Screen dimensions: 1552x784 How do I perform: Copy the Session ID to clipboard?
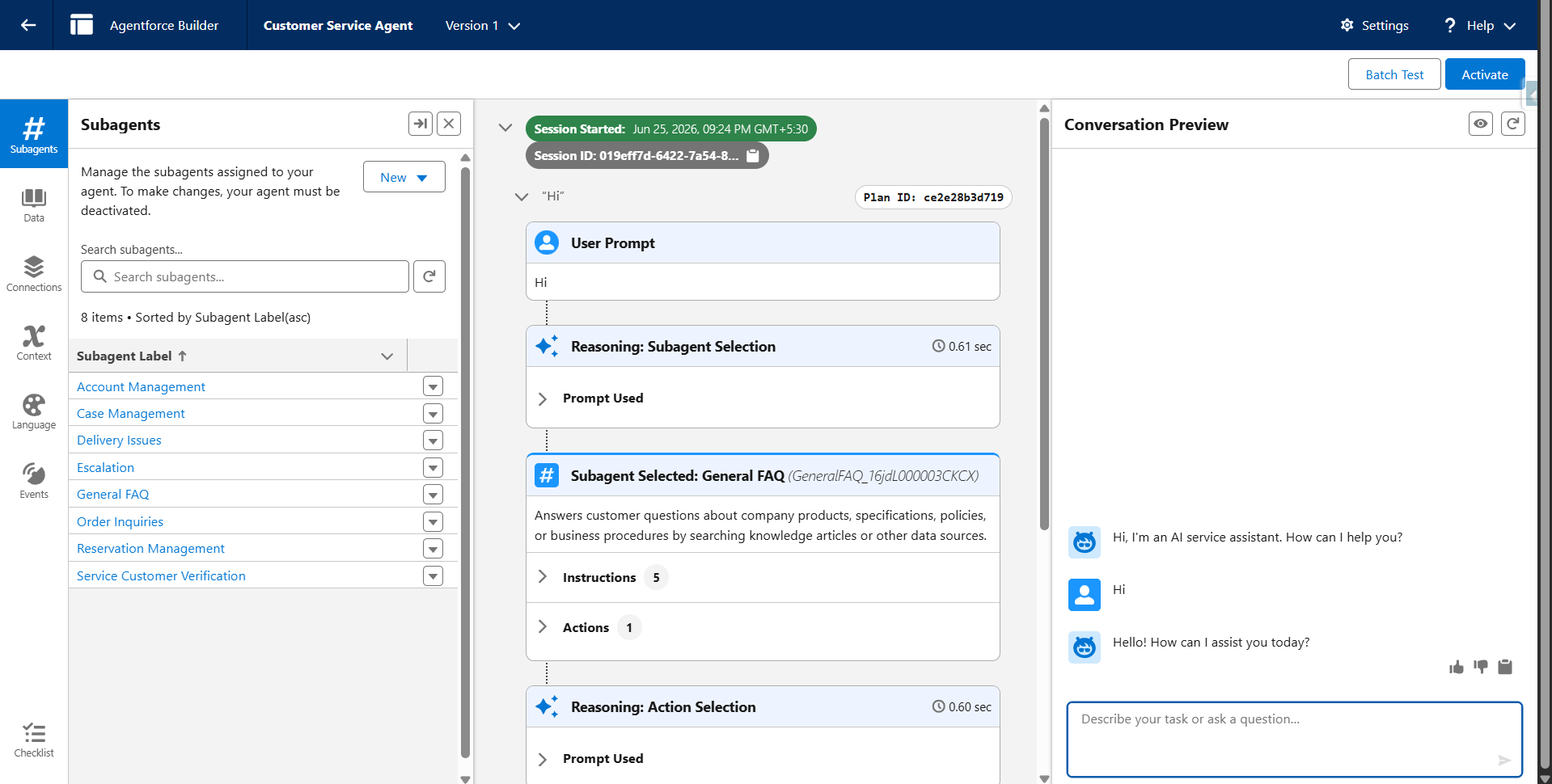(x=753, y=155)
